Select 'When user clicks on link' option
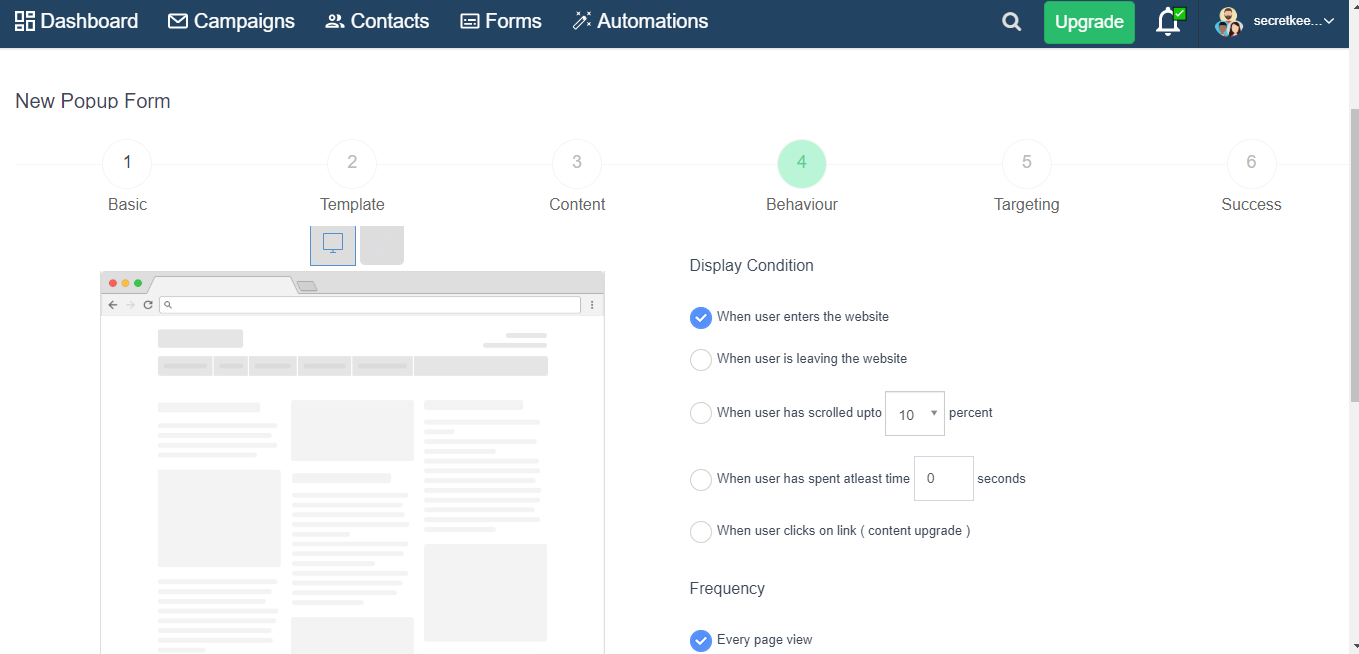The height and width of the screenshot is (654, 1359). tap(701, 532)
